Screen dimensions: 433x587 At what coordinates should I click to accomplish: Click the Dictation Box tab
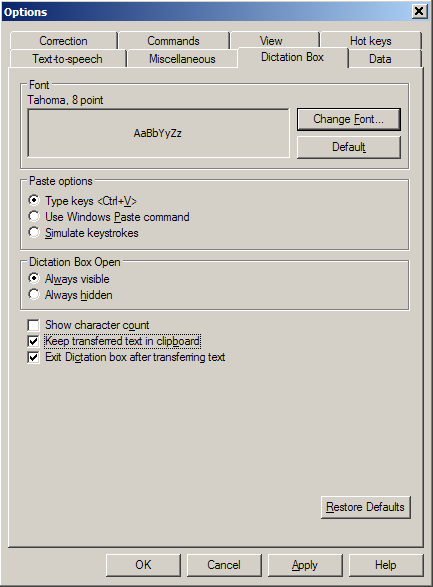tap(292, 57)
